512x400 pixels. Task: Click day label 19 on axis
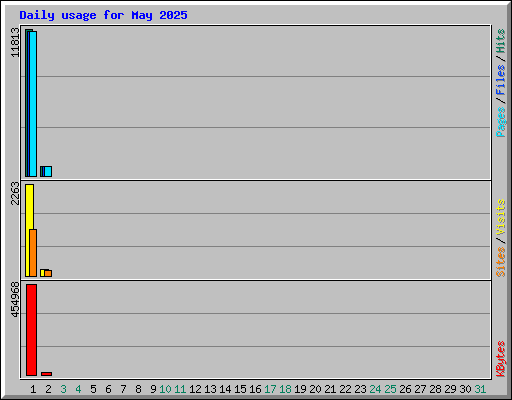click(300, 389)
